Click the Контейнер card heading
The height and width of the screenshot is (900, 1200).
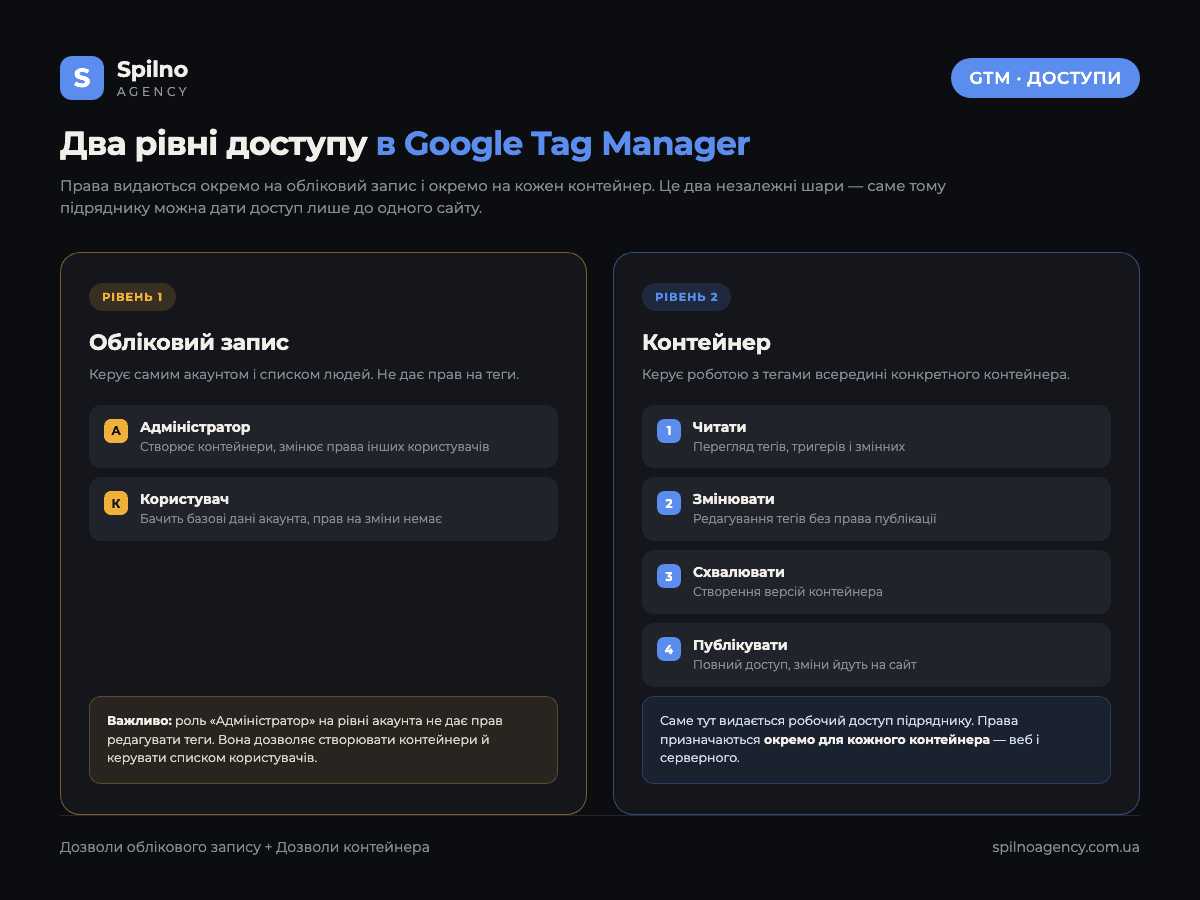tap(706, 342)
